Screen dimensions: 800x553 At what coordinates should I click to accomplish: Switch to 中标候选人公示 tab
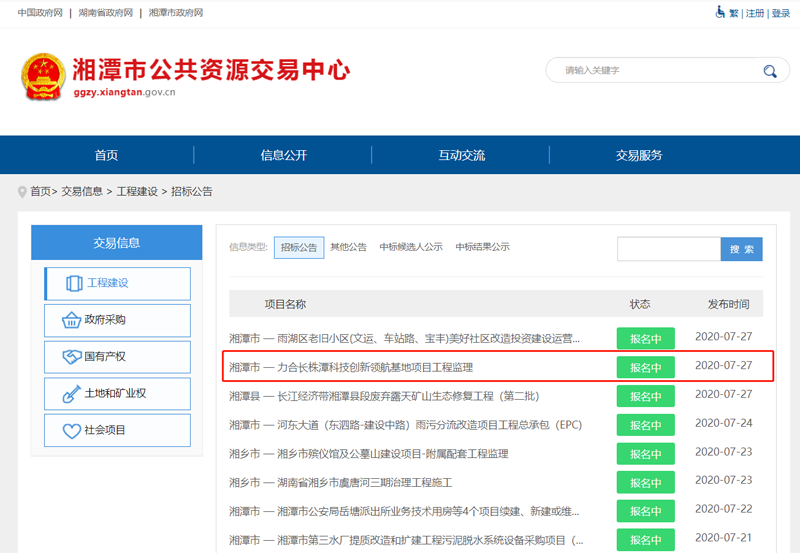(x=410, y=247)
